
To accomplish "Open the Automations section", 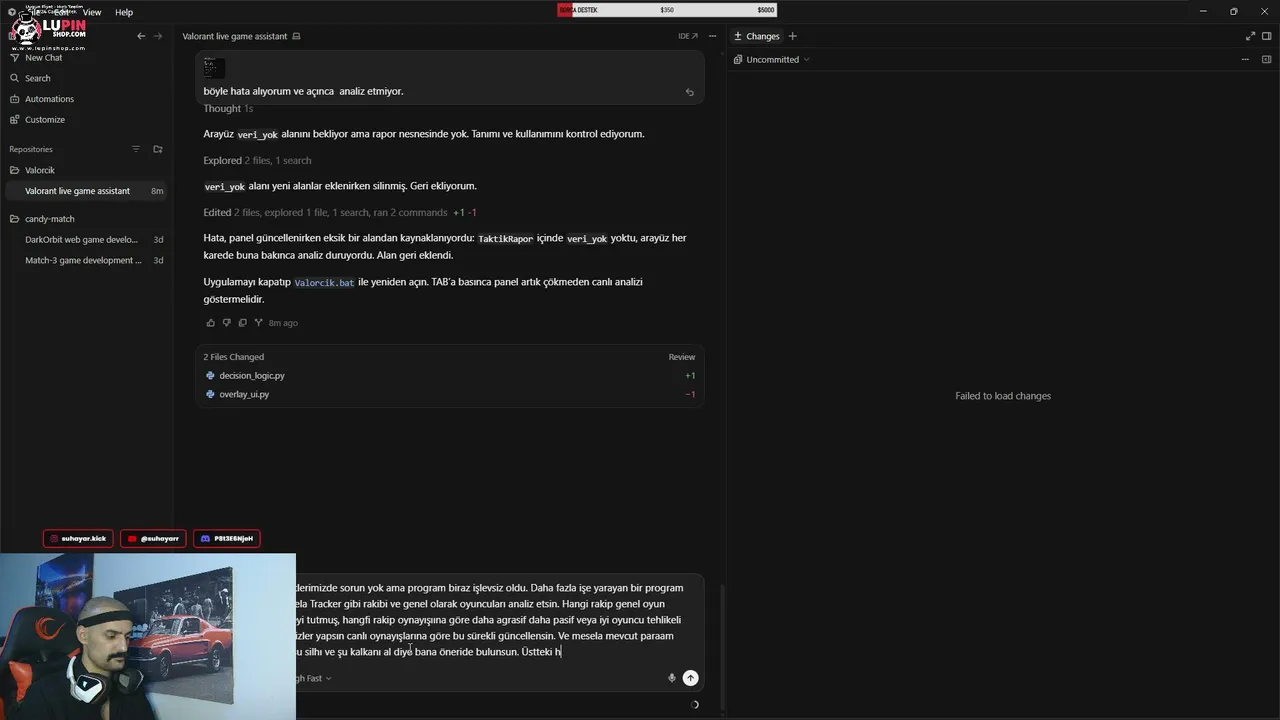I will (49, 99).
